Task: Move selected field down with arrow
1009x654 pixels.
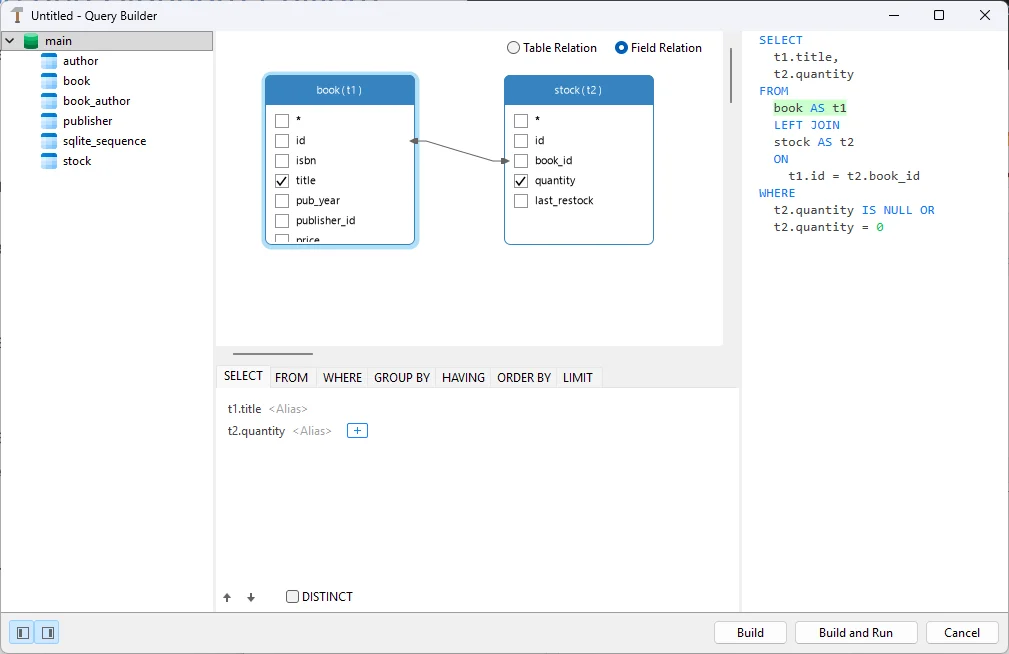Action: pos(251,597)
